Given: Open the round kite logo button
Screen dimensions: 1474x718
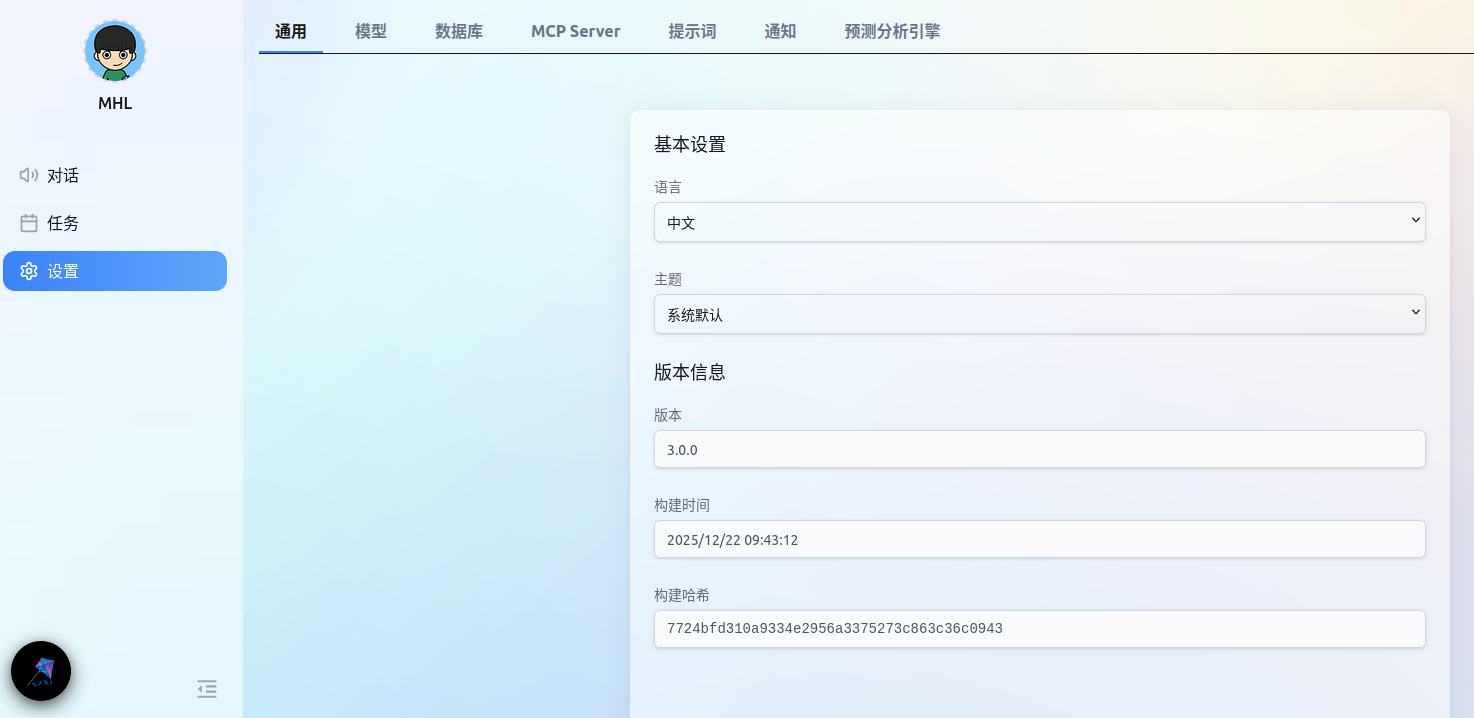Looking at the screenshot, I should point(41,671).
